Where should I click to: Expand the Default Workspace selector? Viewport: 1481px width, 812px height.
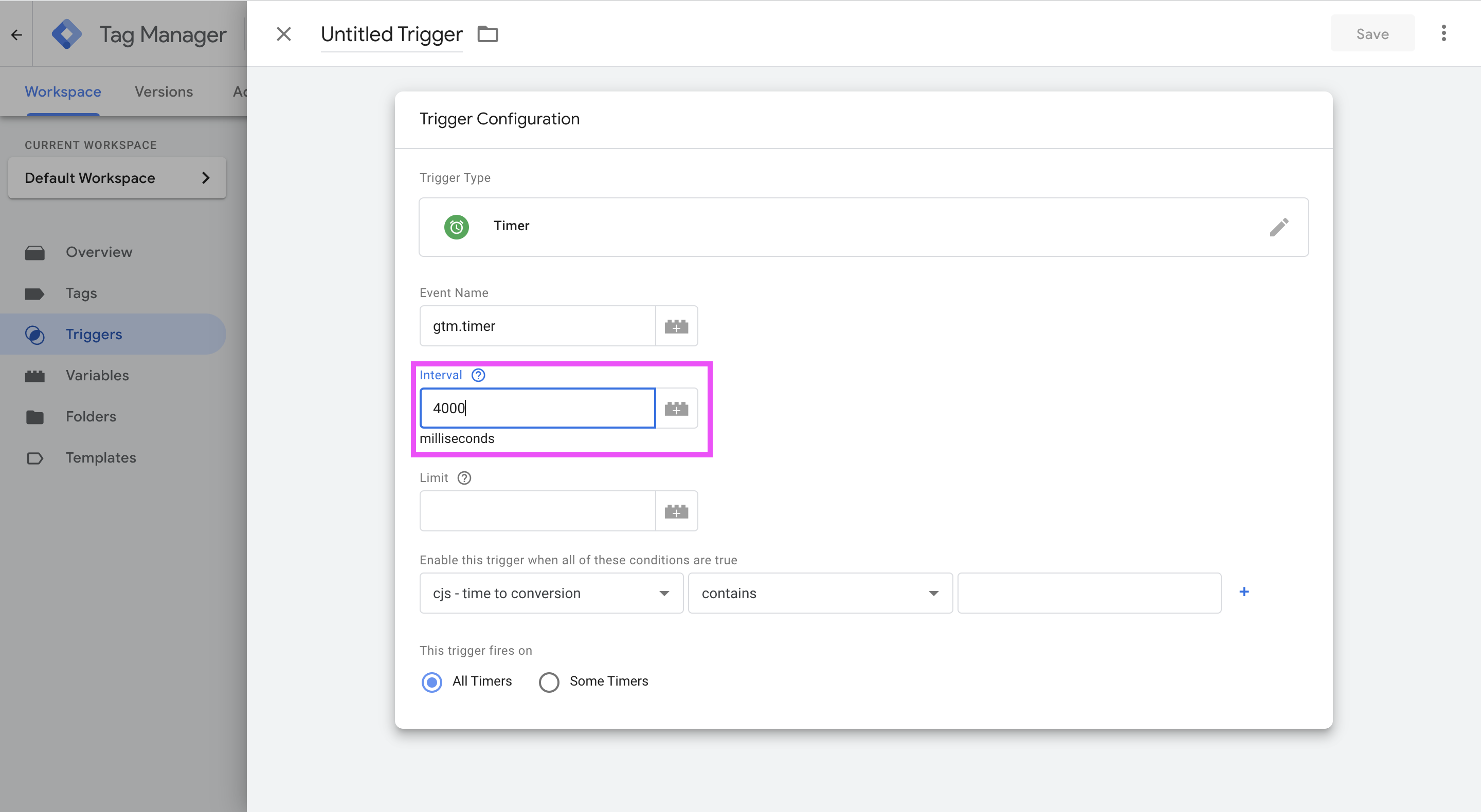(117, 178)
